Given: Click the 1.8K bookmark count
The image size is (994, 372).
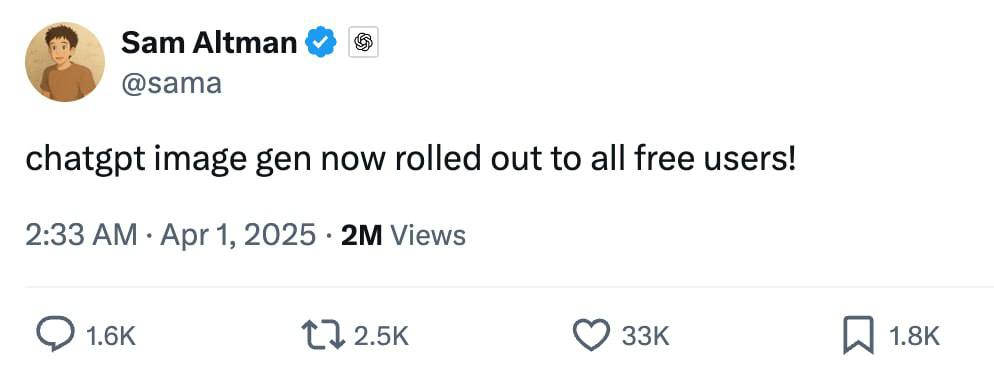Looking at the screenshot, I should pyautogui.click(x=913, y=336).
